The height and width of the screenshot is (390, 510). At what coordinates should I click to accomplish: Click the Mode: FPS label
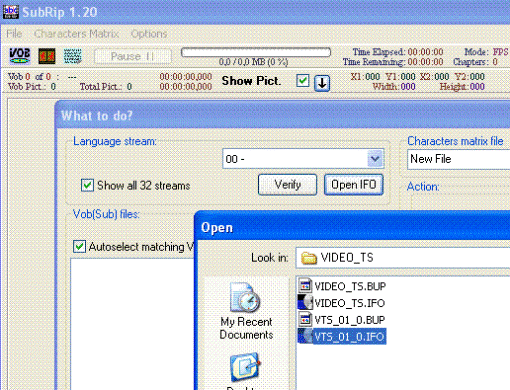click(x=486, y=52)
